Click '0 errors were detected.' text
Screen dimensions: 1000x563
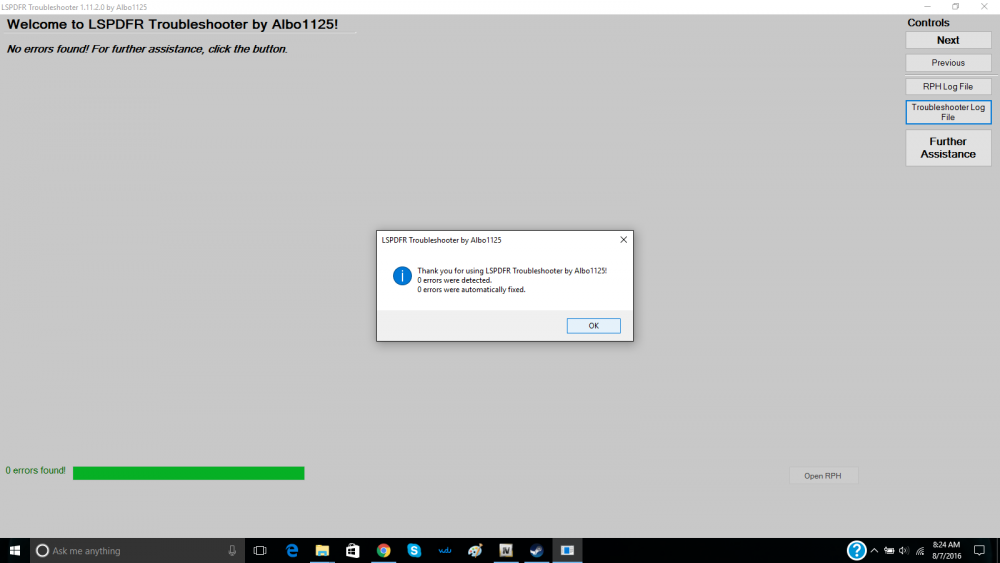(x=454, y=280)
